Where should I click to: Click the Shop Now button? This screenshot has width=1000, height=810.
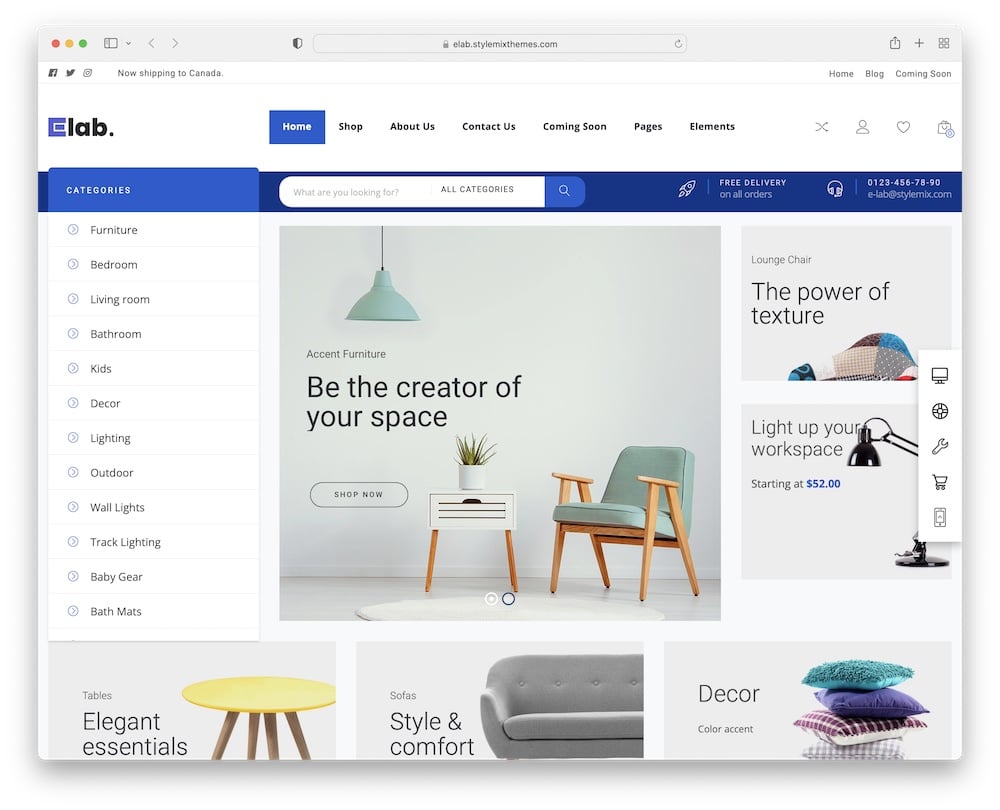358,494
